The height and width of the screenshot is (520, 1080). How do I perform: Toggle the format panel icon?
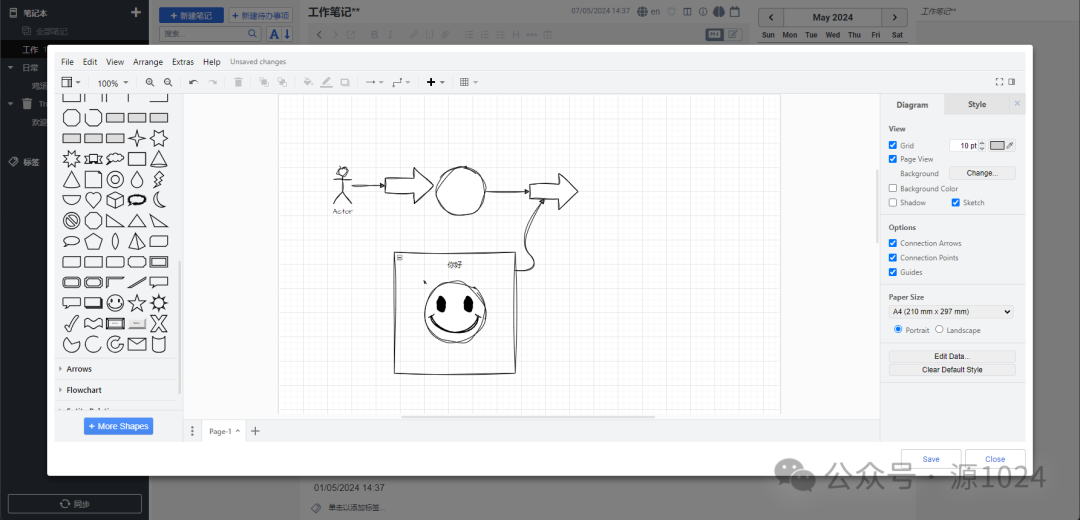(x=1012, y=82)
